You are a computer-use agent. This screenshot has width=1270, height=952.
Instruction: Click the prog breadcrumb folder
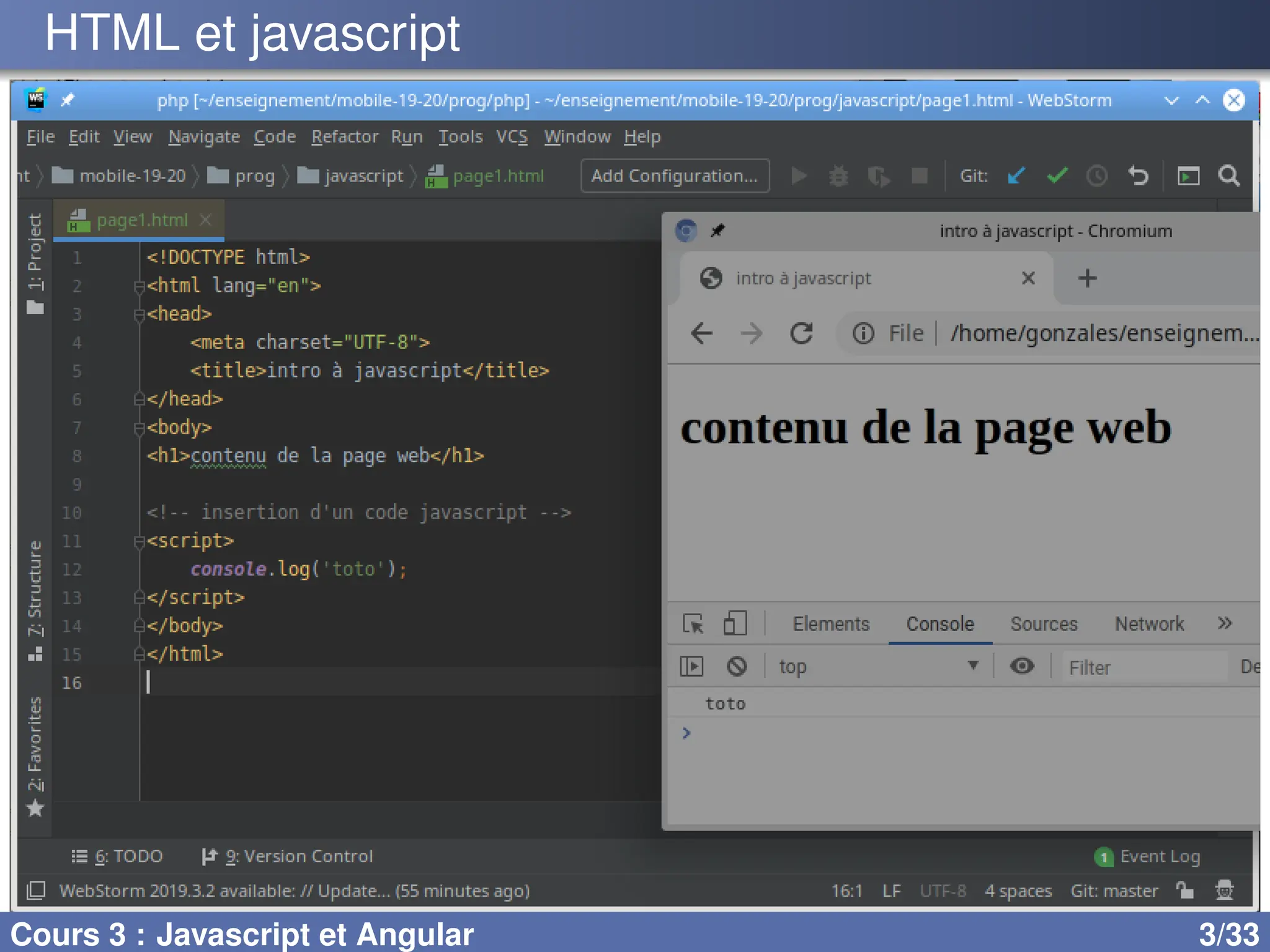coord(241,176)
